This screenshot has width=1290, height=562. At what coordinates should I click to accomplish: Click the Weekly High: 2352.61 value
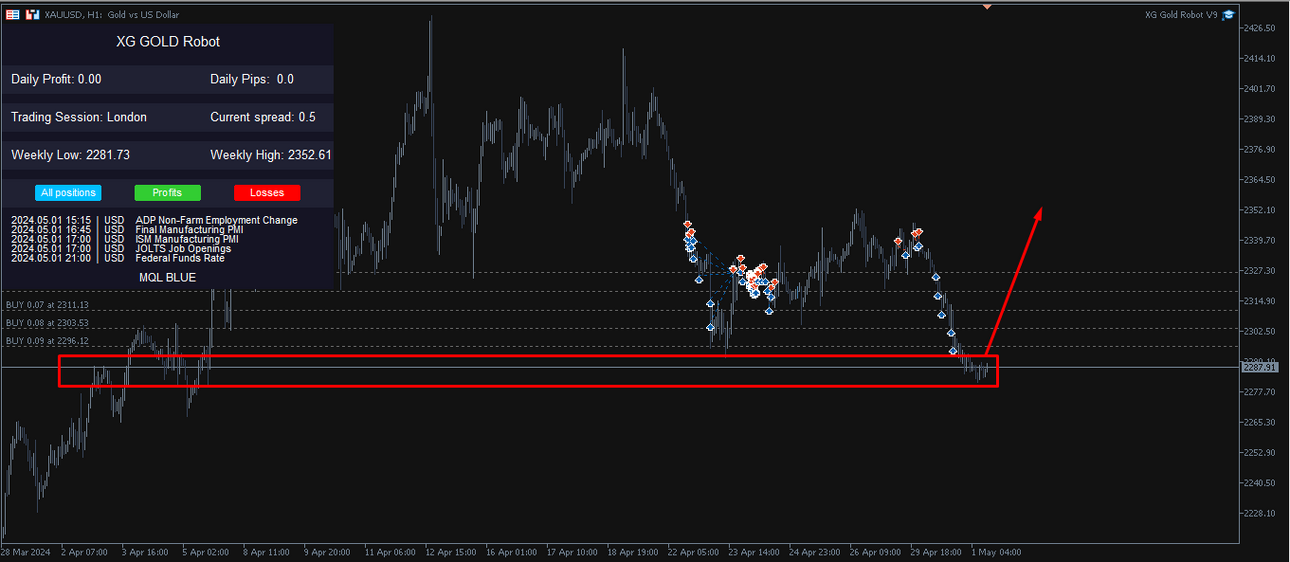pyautogui.click(x=271, y=155)
